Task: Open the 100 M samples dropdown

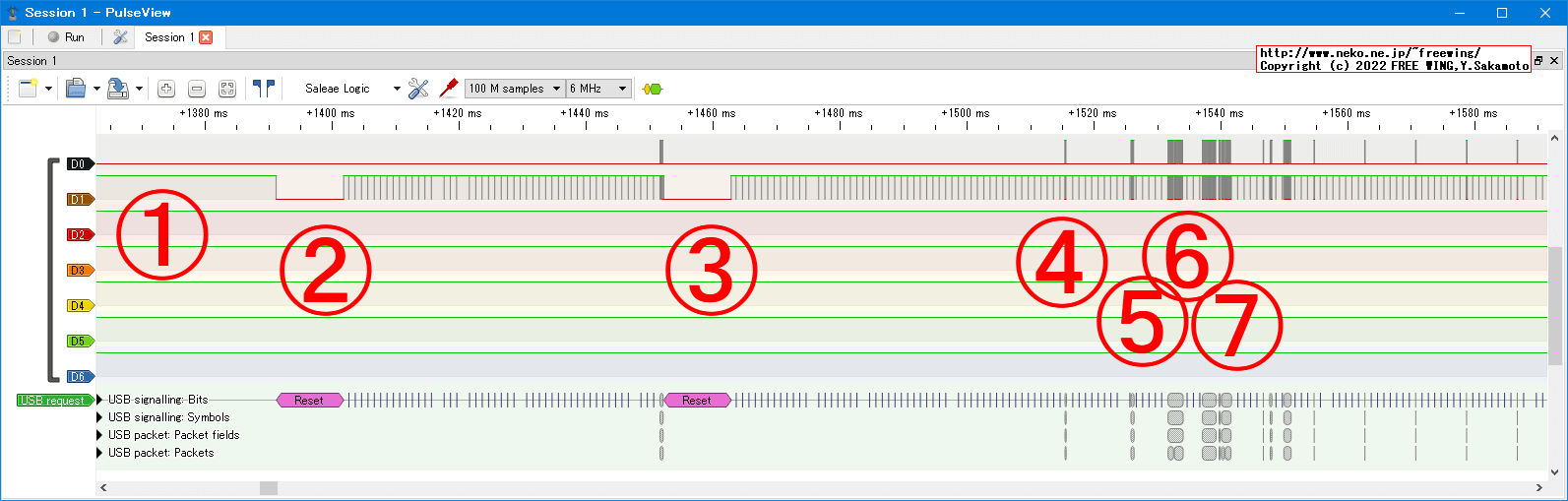Action: tap(514, 89)
